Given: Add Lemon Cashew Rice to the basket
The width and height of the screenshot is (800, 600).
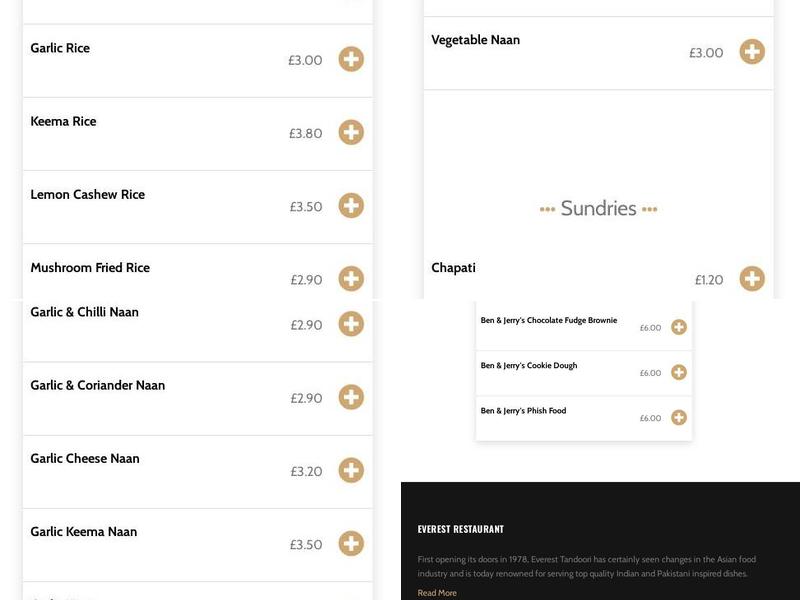Looking at the screenshot, I should (350, 206).
